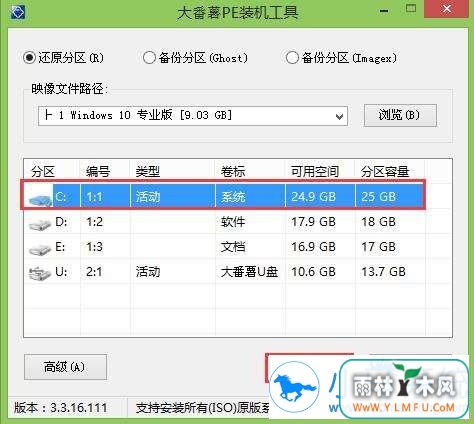Click the 编号 column header
This screenshot has width=474, height=424.
(98, 172)
